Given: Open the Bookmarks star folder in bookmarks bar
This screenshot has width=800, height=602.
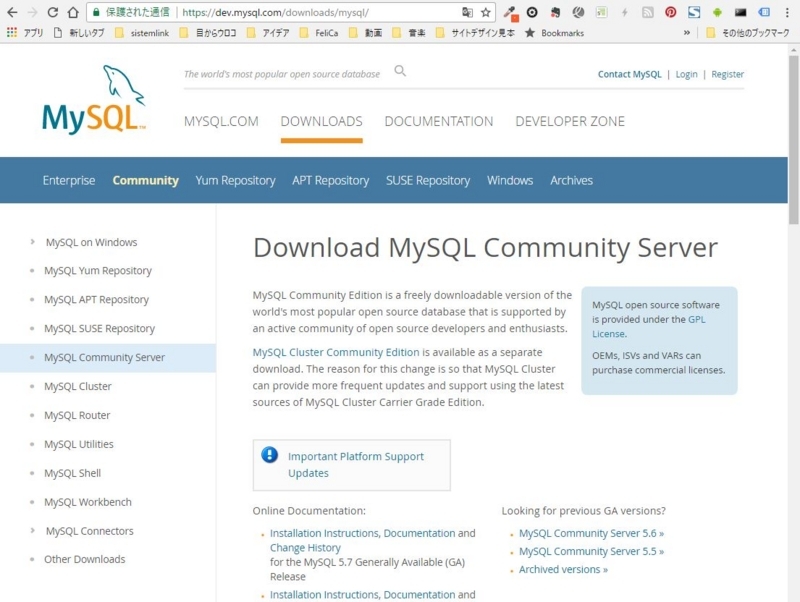Looking at the screenshot, I should [x=555, y=33].
